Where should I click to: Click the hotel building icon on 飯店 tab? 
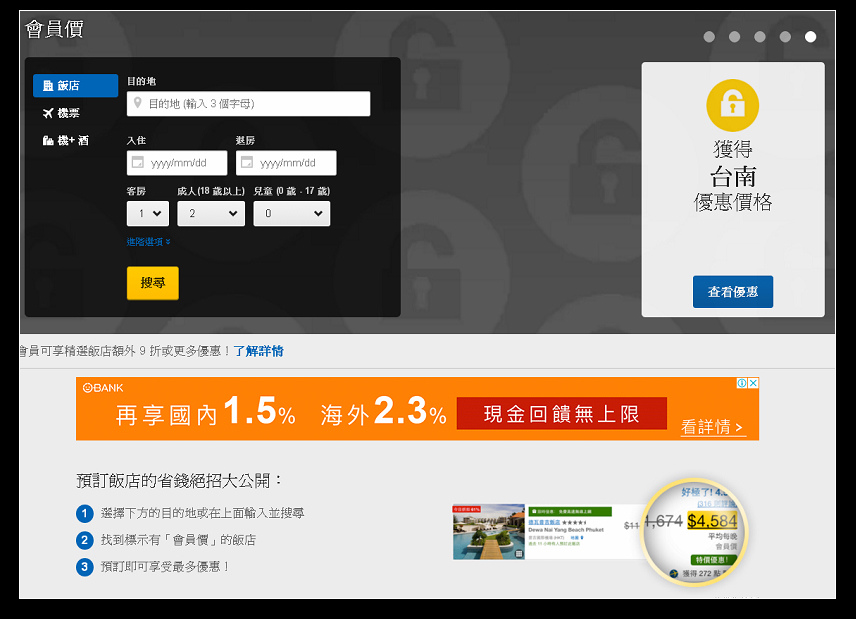(x=48, y=86)
